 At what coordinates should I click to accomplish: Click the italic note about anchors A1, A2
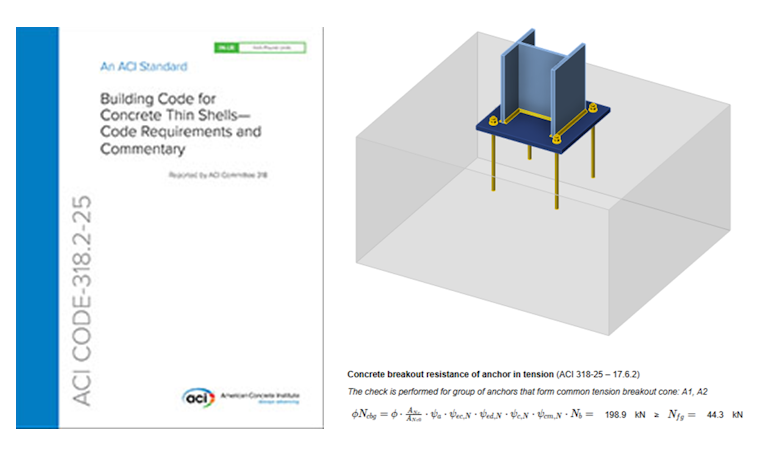point(527,391)
